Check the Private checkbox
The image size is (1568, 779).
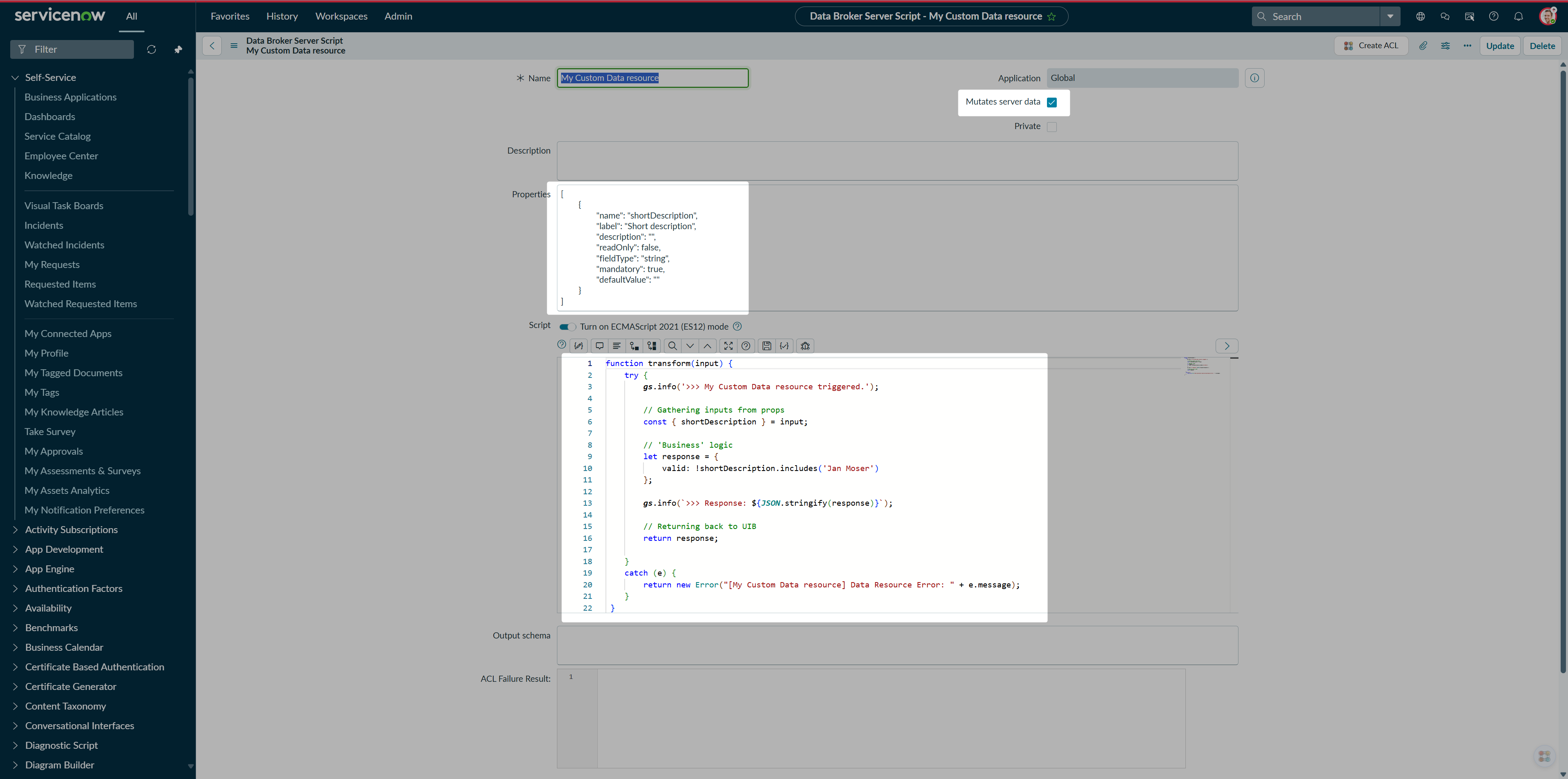click(x=1051, y=127)
